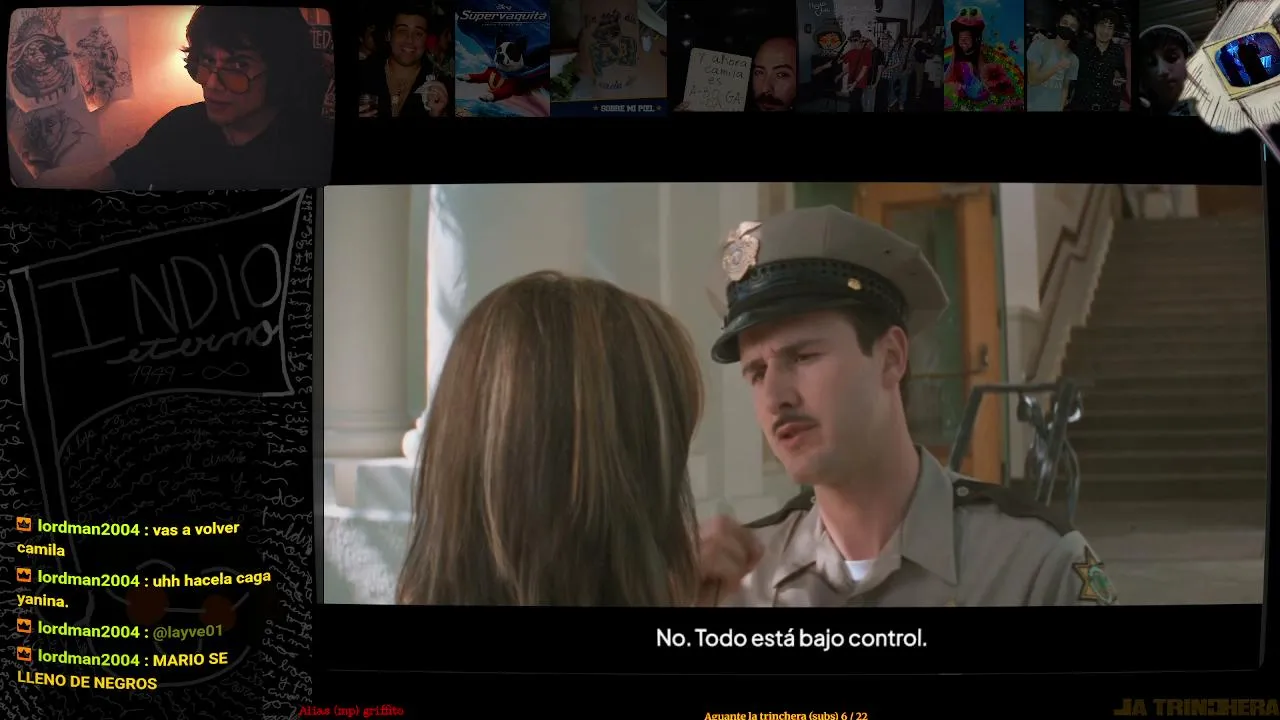Image resolution: width=1280 pixels, height=720 pixels.
Task: Click the crown badge beside the "@layve01" message
Action: tap(24, 628)
